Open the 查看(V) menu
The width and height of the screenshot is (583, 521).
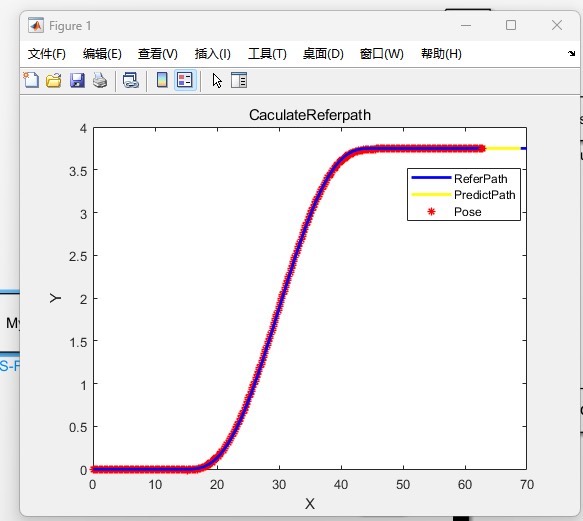click(x=158, y=54)
